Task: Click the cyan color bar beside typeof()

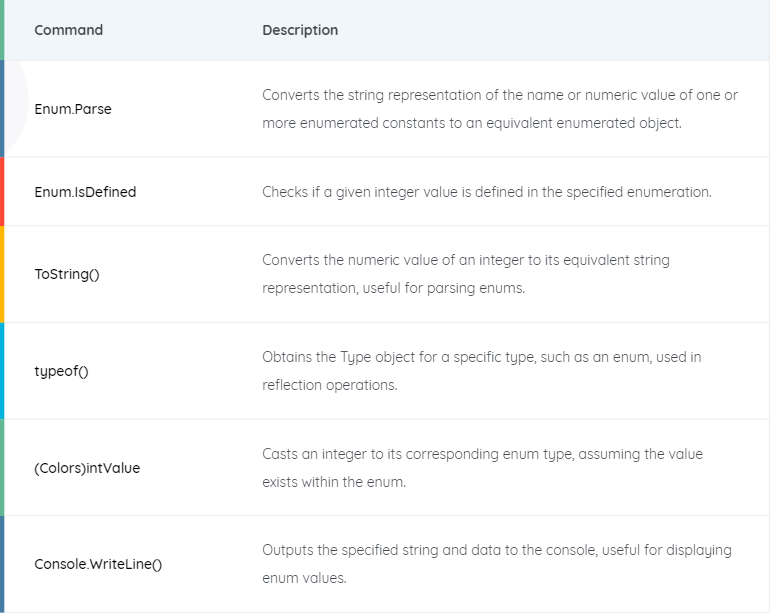Action: pyautogui.click(x=2, y=371)
